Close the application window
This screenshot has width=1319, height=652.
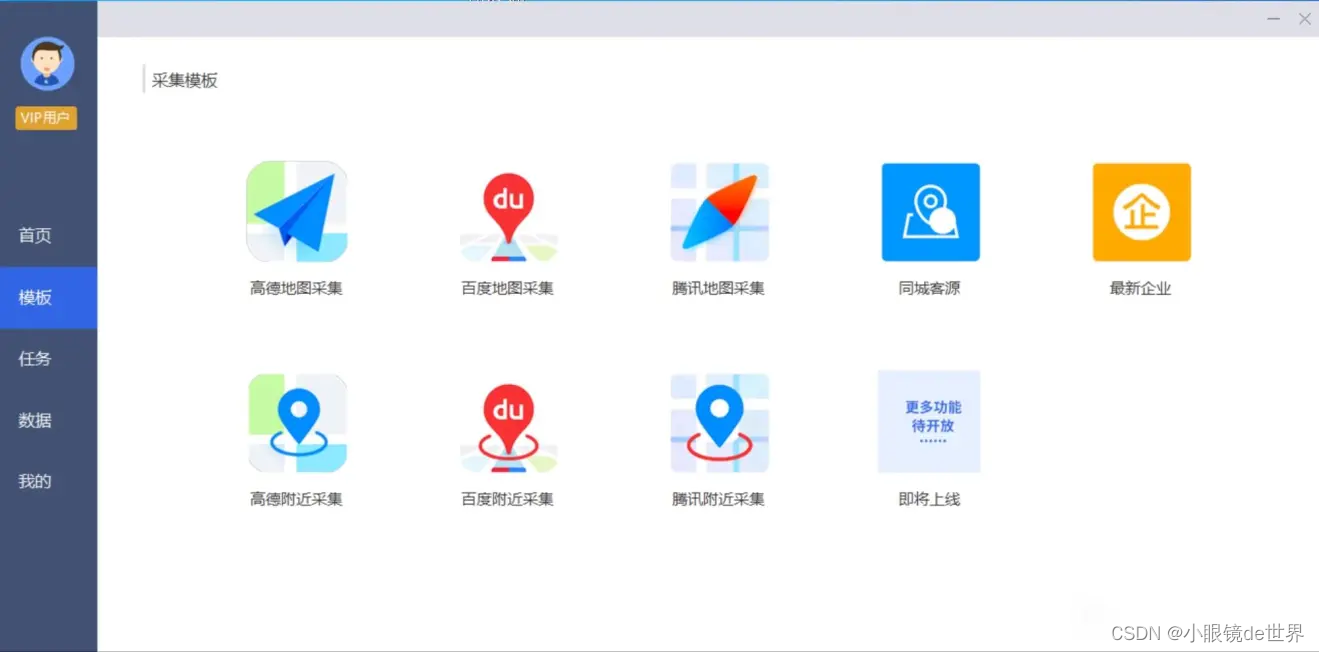pyautogui.click(x=1304, y=19)
